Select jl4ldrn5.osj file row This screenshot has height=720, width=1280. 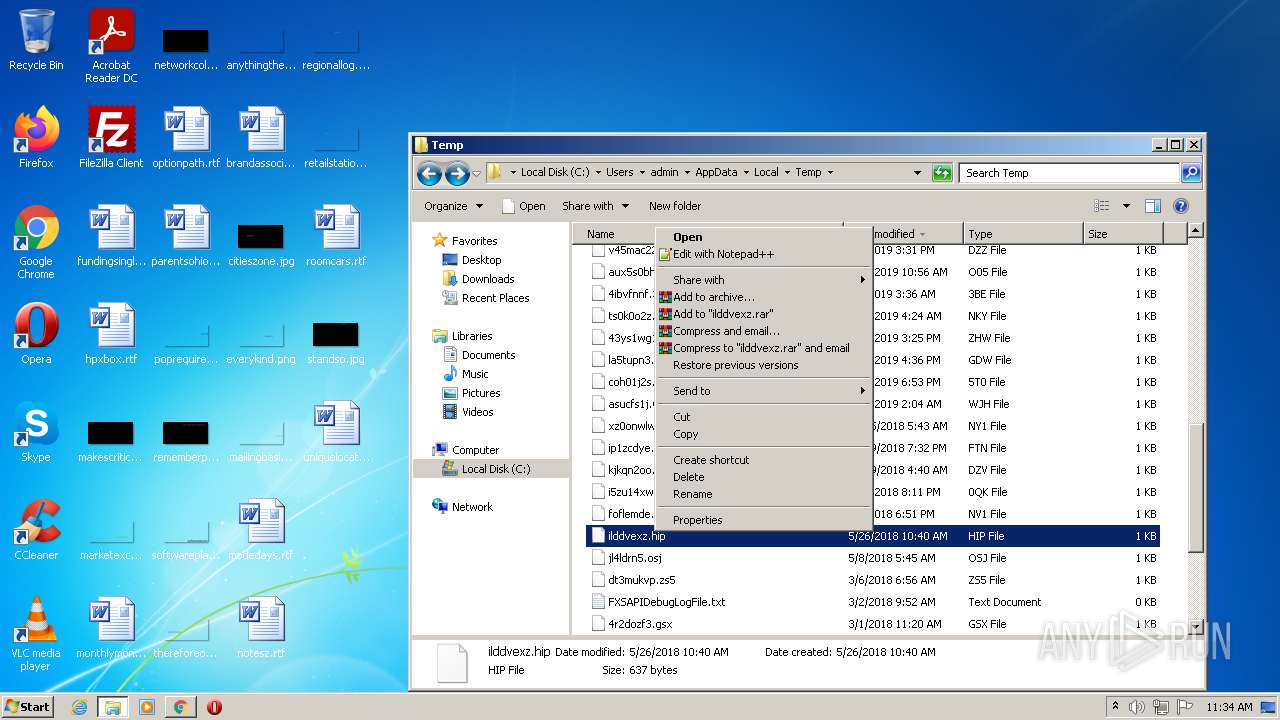(x=872, y=558)
